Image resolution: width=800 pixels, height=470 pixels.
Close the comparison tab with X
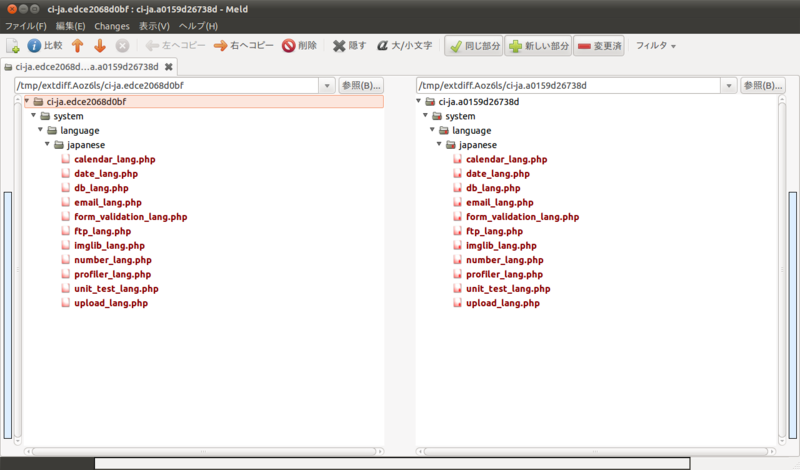tap(168, 67)
